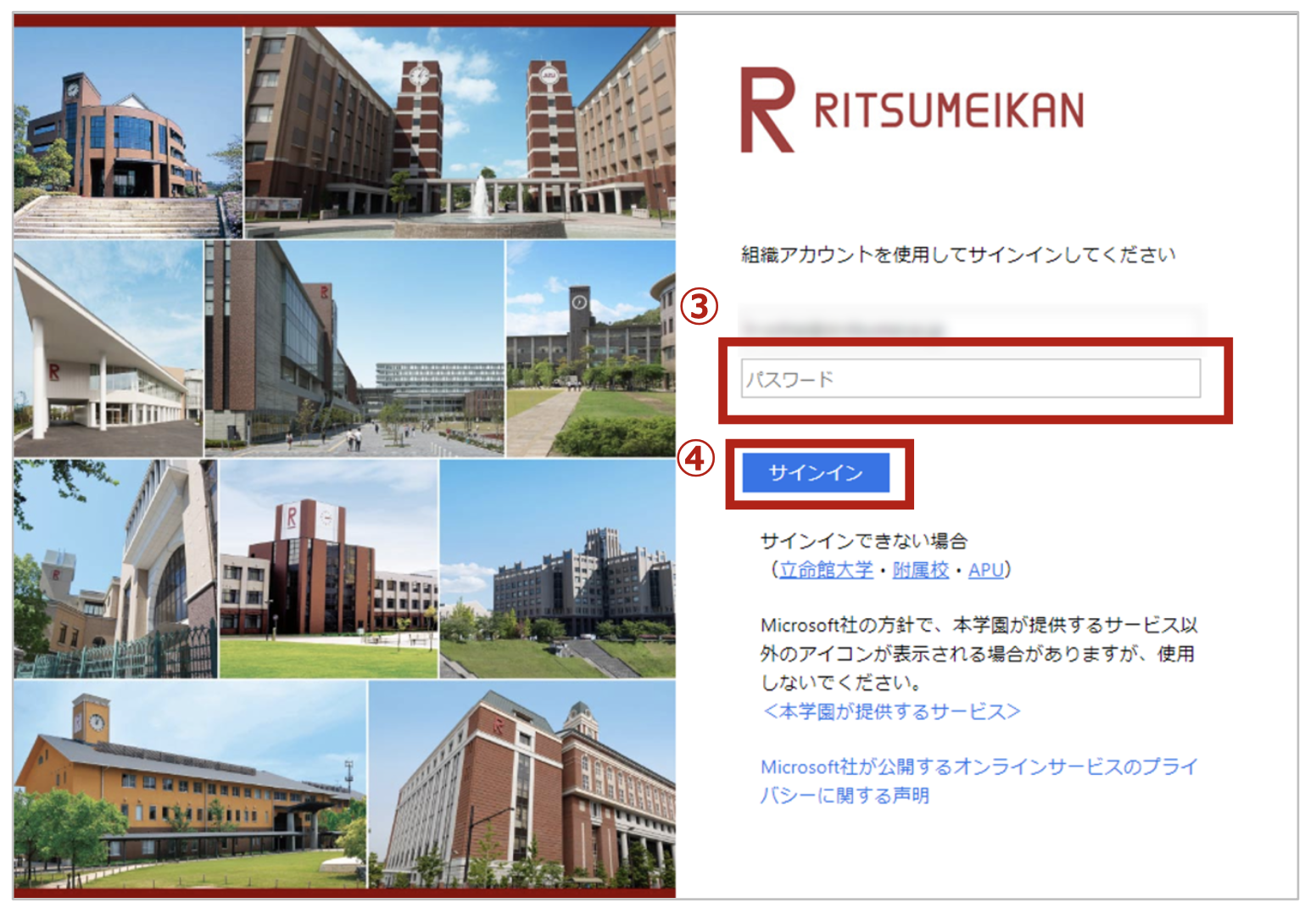
Task: Open the <本学園が提供するサービス> link
Action: (890, 711)
